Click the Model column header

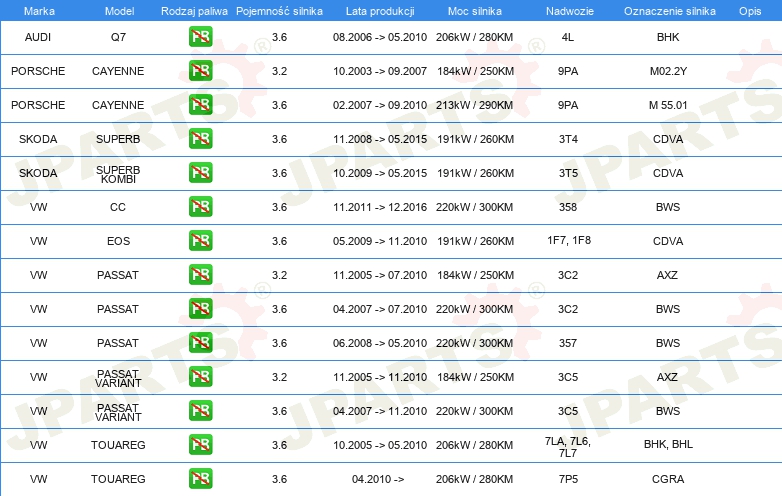click(x=119, y=11)
